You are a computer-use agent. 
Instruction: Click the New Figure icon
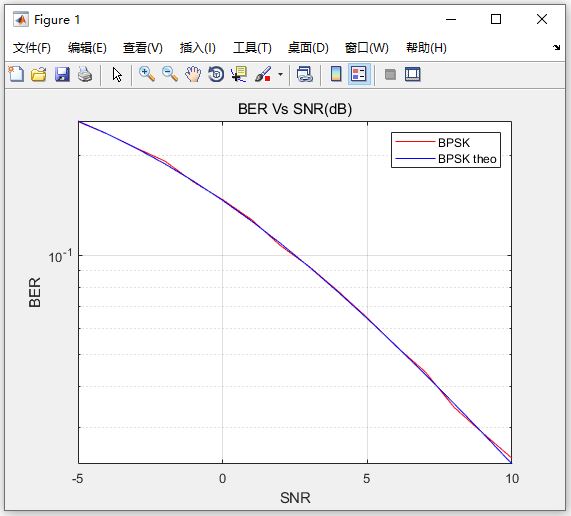point(16,74)
